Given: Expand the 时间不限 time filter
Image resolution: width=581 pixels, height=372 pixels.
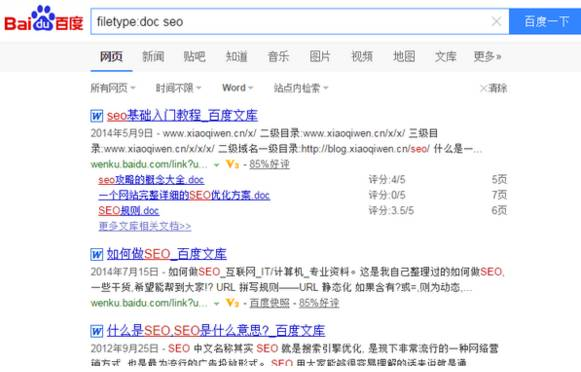Looking at the screenshot, I should click(x=178, y=88).
